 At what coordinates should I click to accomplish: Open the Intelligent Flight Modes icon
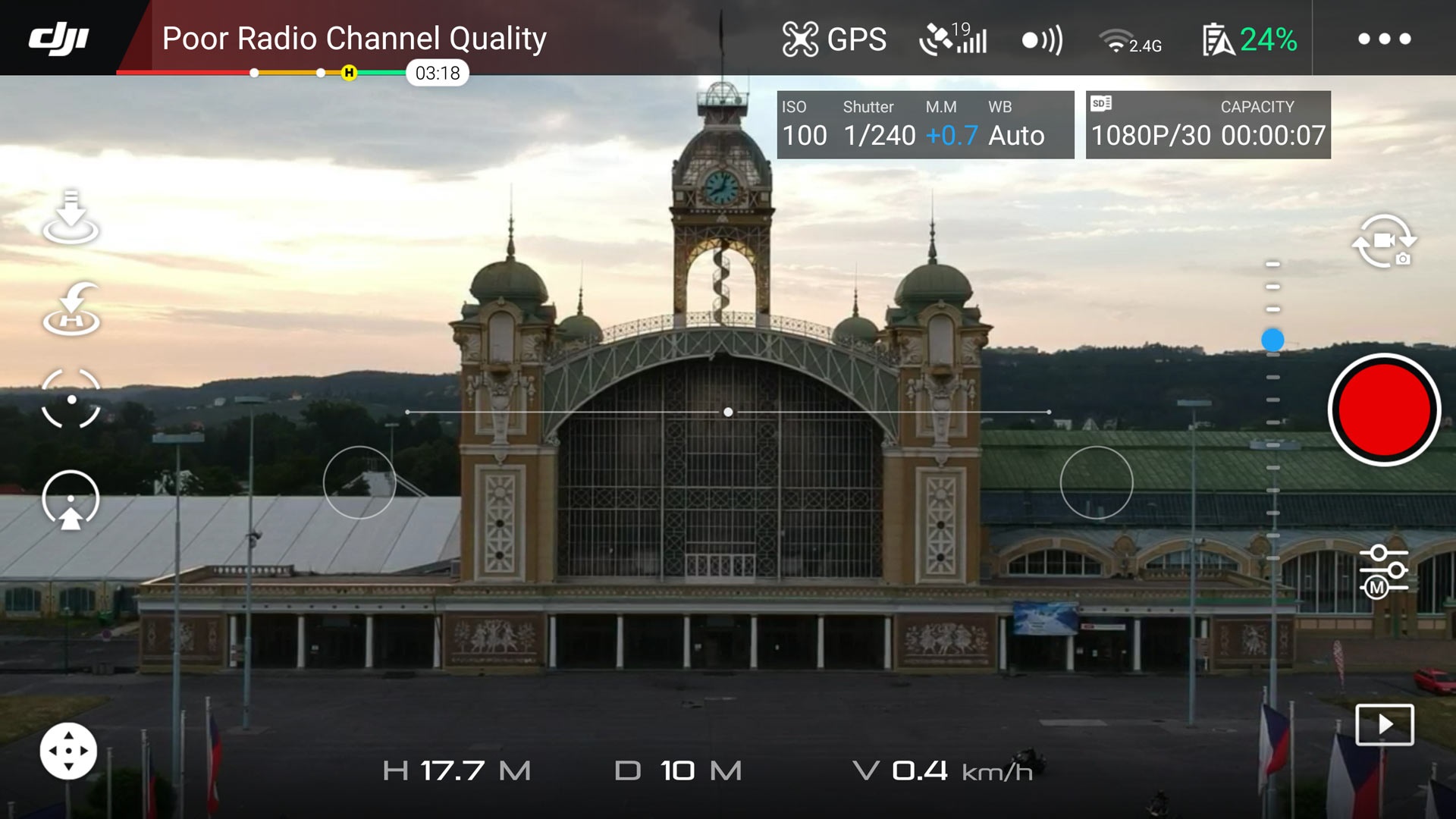pos(72,500)
